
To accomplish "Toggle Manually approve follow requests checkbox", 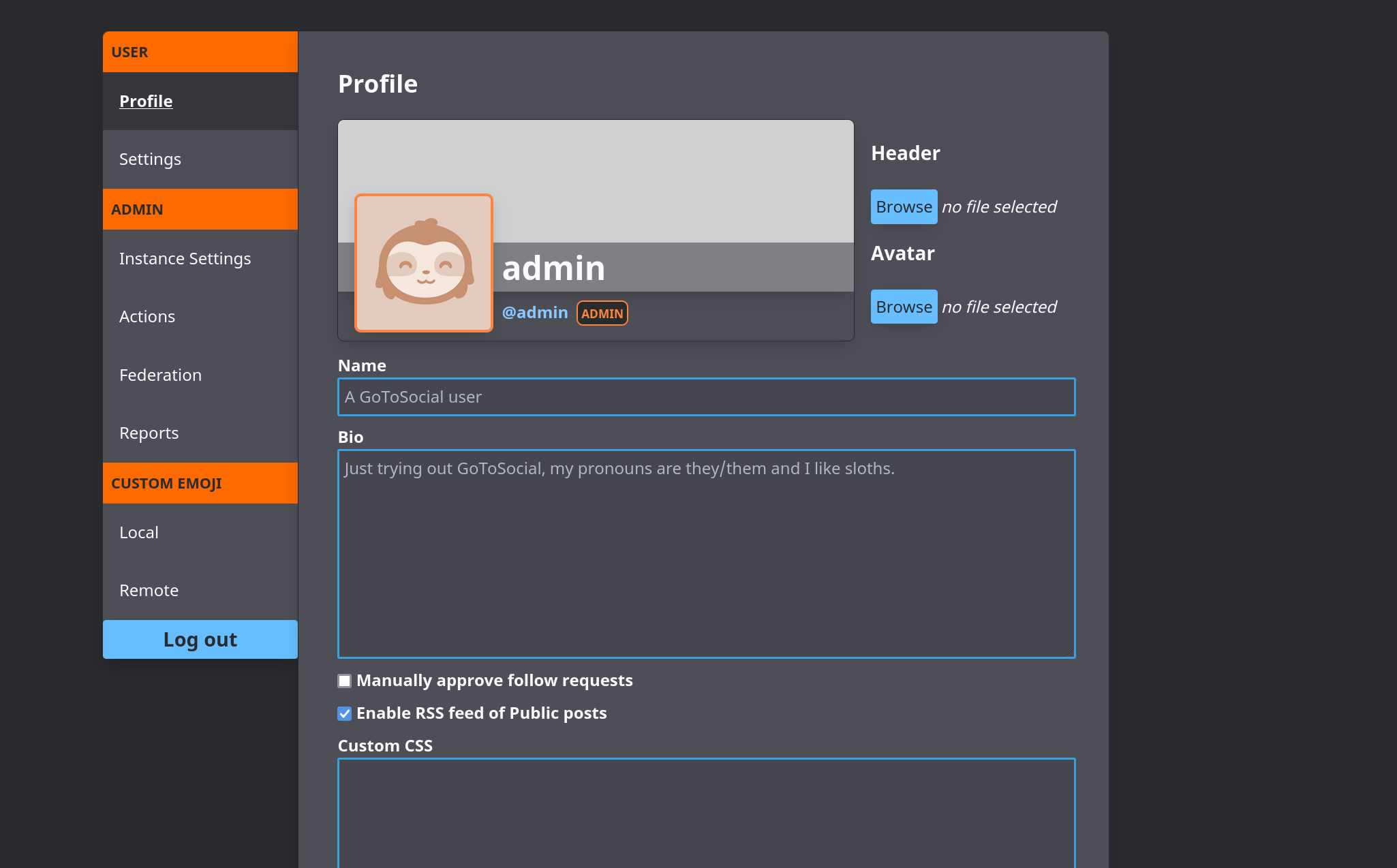I will tap(345, 680).
